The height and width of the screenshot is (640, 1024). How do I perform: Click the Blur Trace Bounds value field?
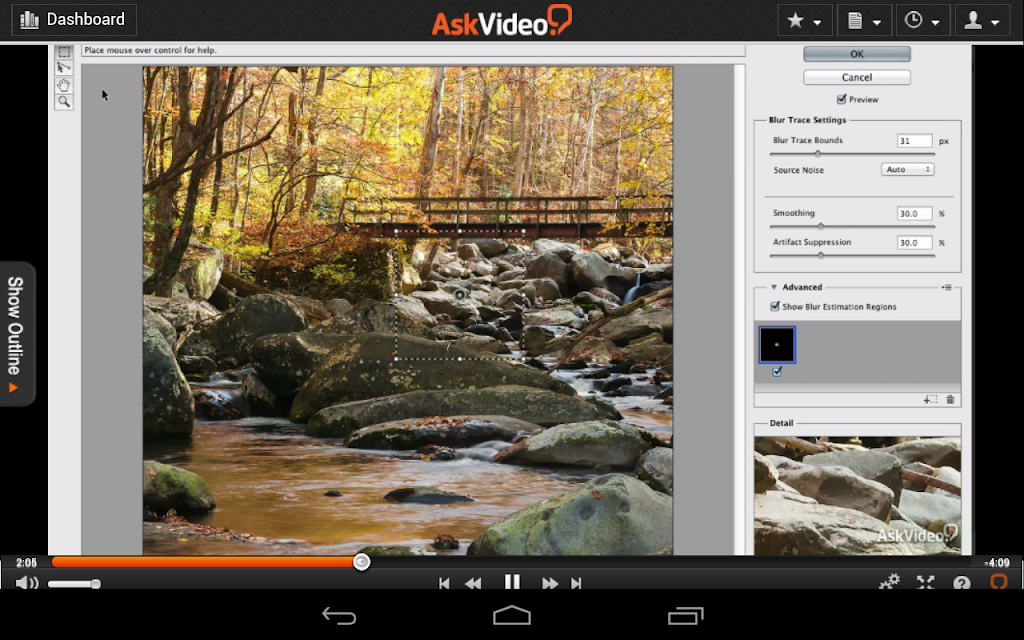point(914,140)
